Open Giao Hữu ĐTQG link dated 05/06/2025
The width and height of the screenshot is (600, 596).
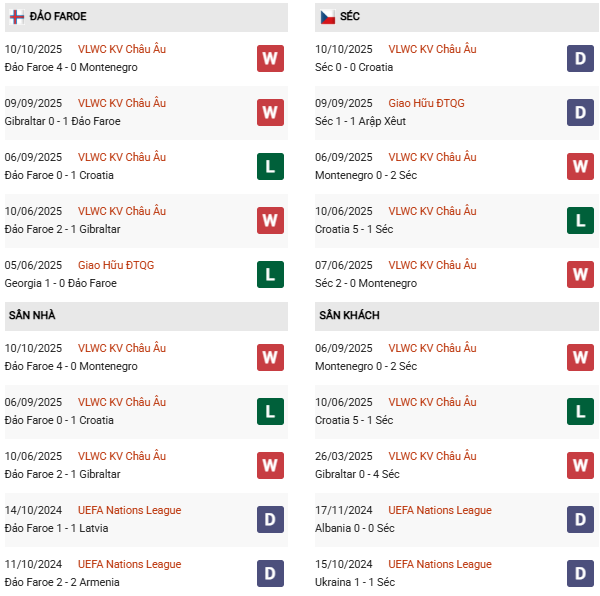click(x=116, y=265)
